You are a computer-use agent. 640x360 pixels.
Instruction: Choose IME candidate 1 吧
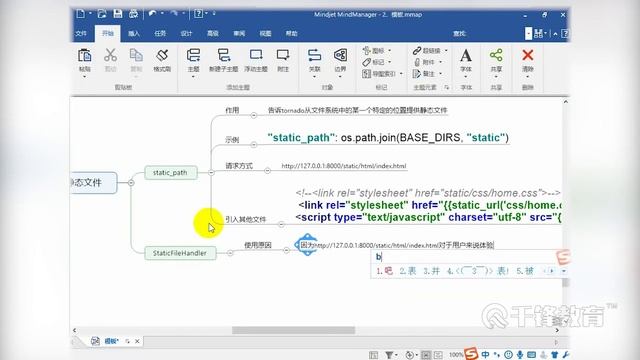coord(384,271)
